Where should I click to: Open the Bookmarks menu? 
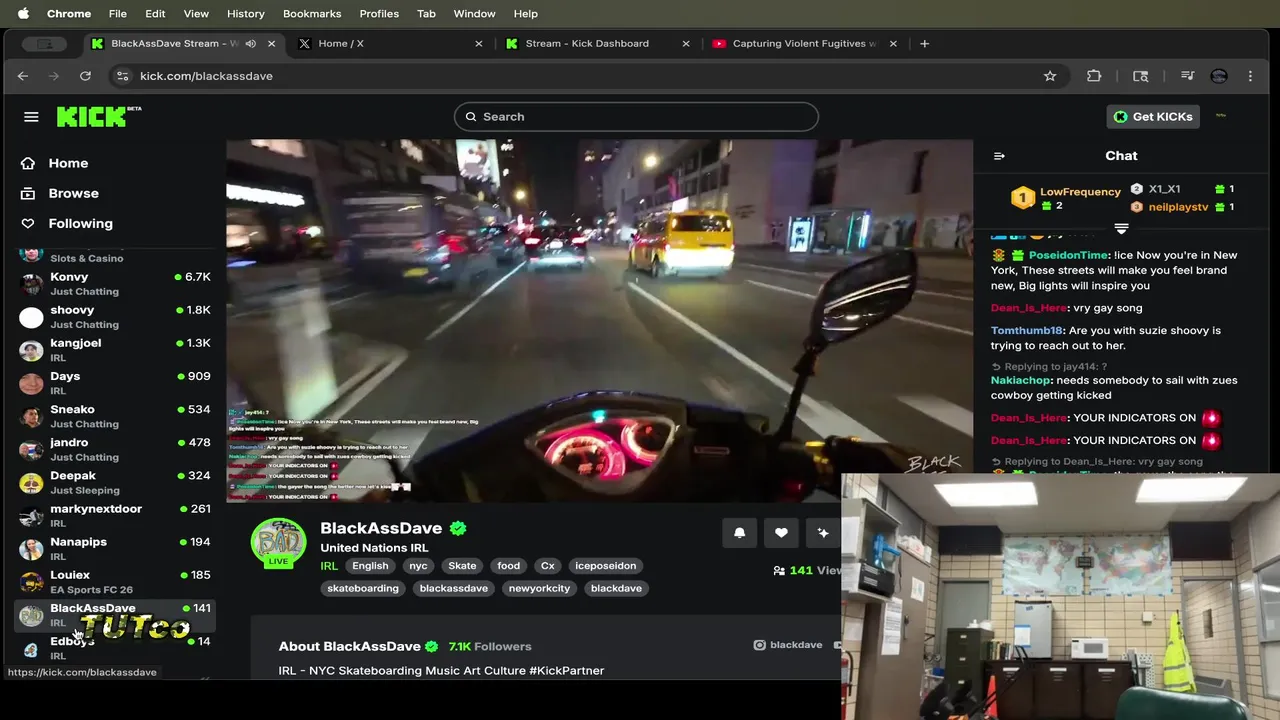(312, 14)
